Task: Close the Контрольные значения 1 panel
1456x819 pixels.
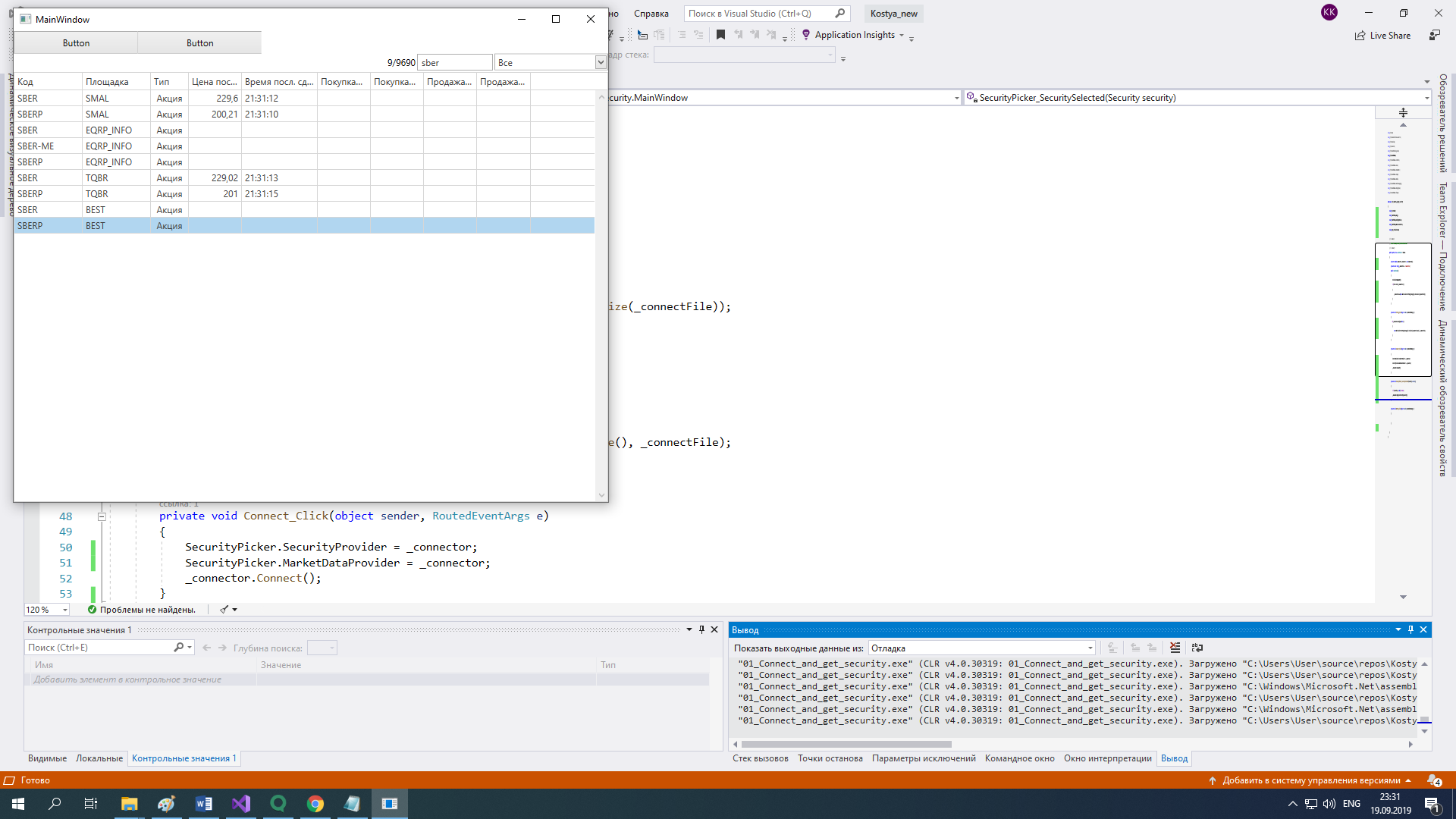Action: 714,629
